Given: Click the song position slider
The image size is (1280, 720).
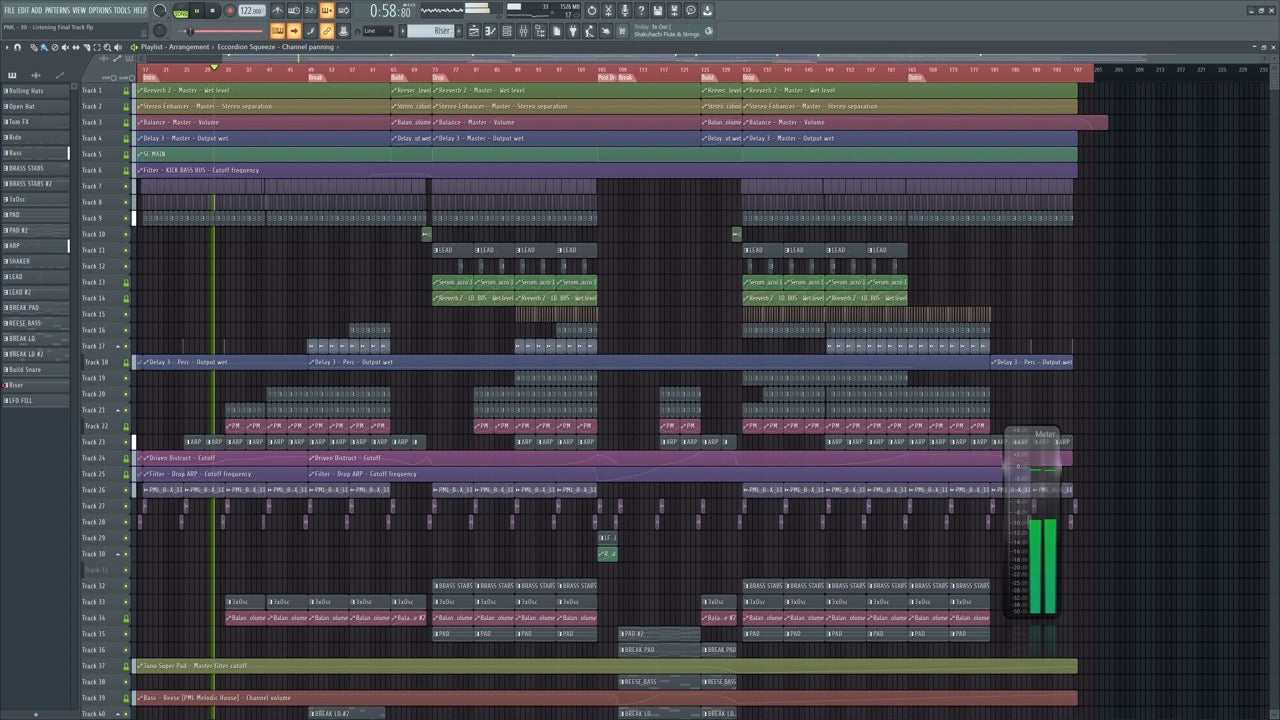Looking at the screenshot, I should point(225,30).
